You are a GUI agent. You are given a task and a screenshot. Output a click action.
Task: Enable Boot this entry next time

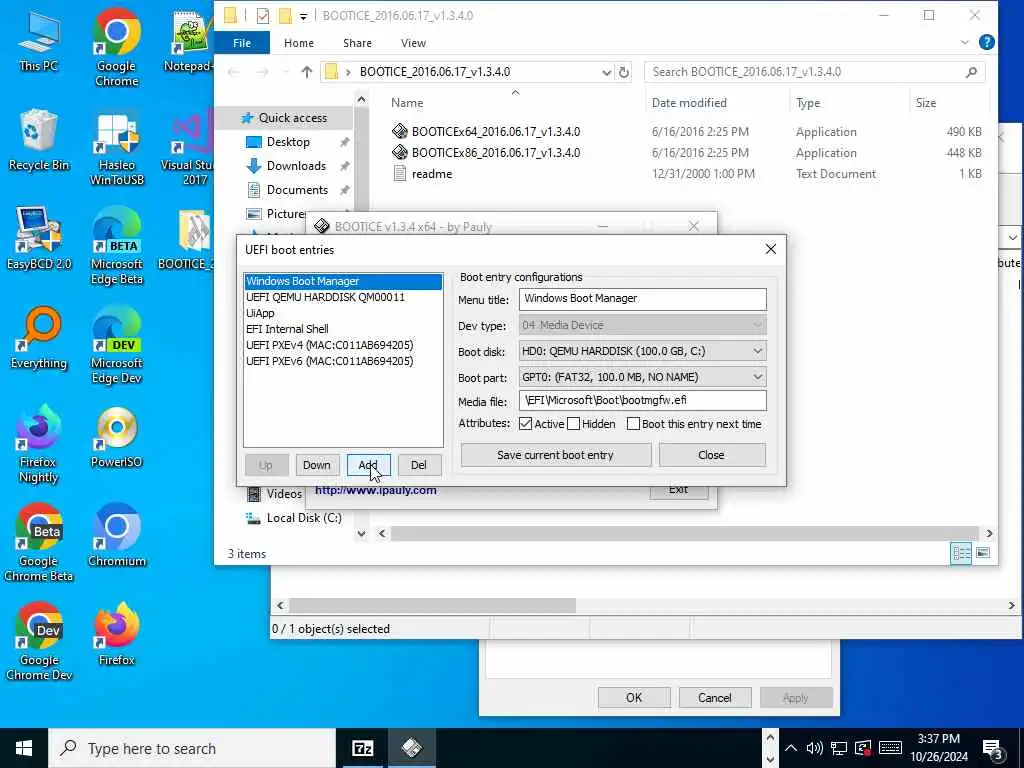(x=633, y=424)
